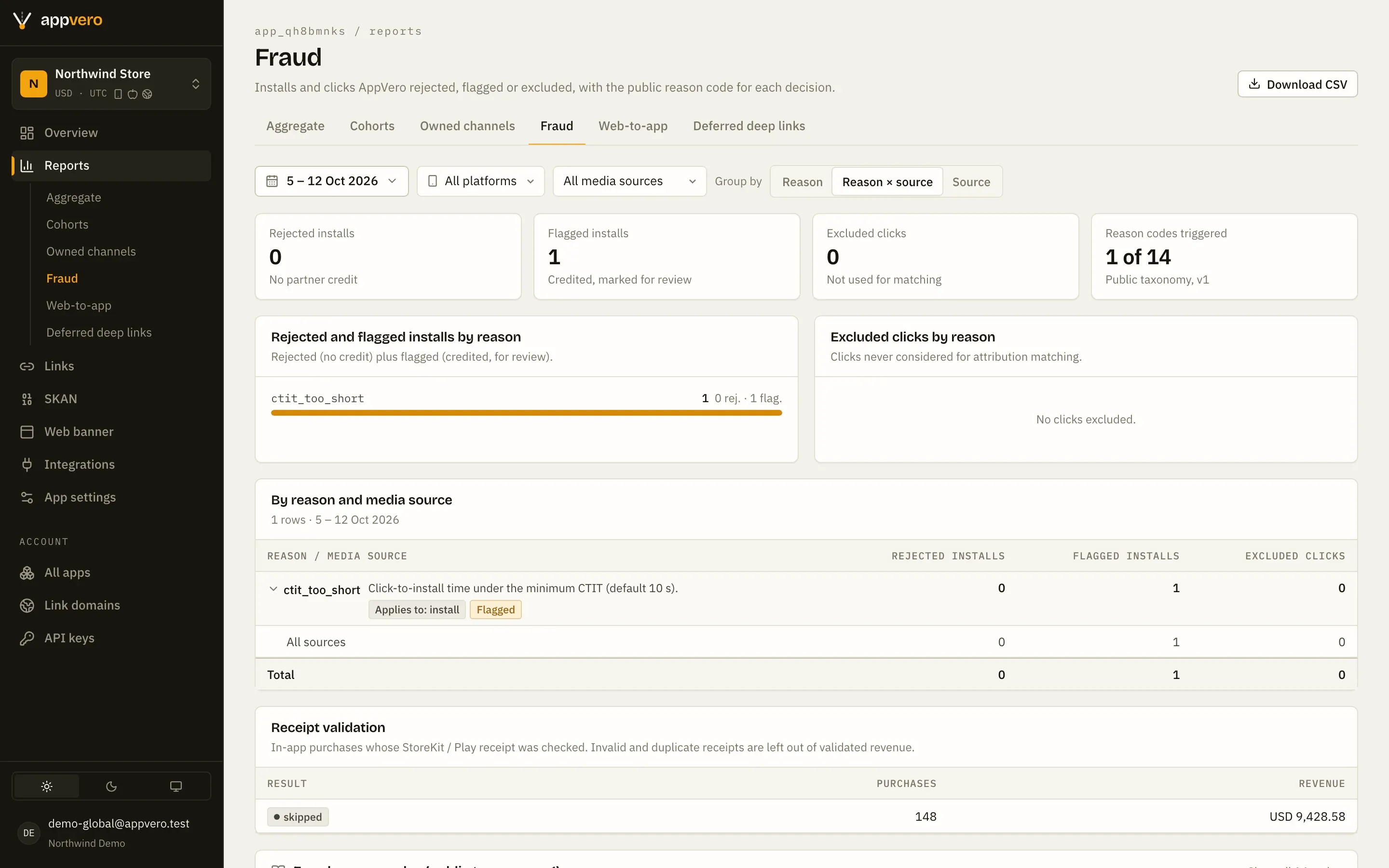Switch to the Cohorts tab
The height and width of the screenshot is (868, 1389).
click(x=372, y=126)
